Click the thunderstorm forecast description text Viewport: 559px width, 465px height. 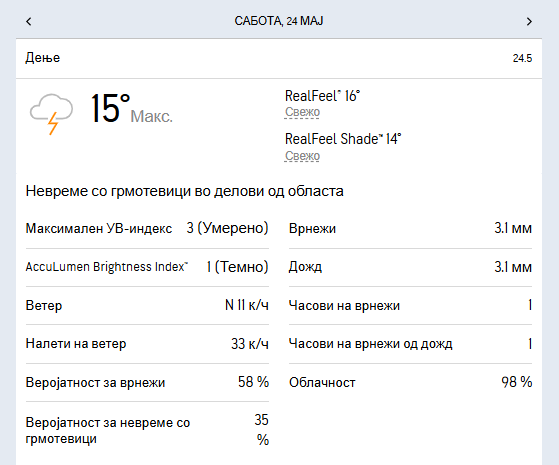coord(185,191)
